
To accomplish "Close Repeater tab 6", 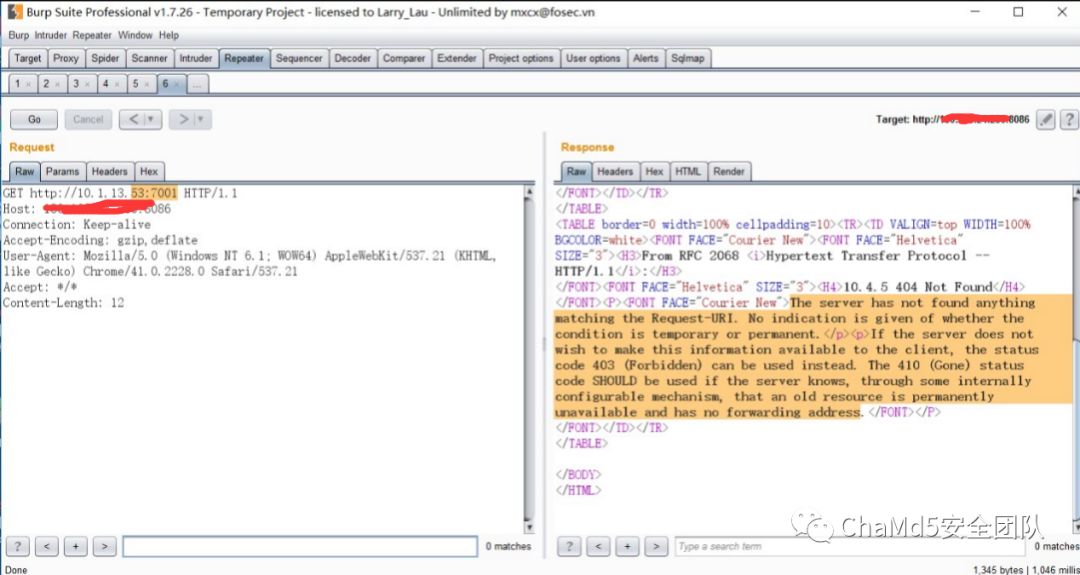I will click(177, 84).
